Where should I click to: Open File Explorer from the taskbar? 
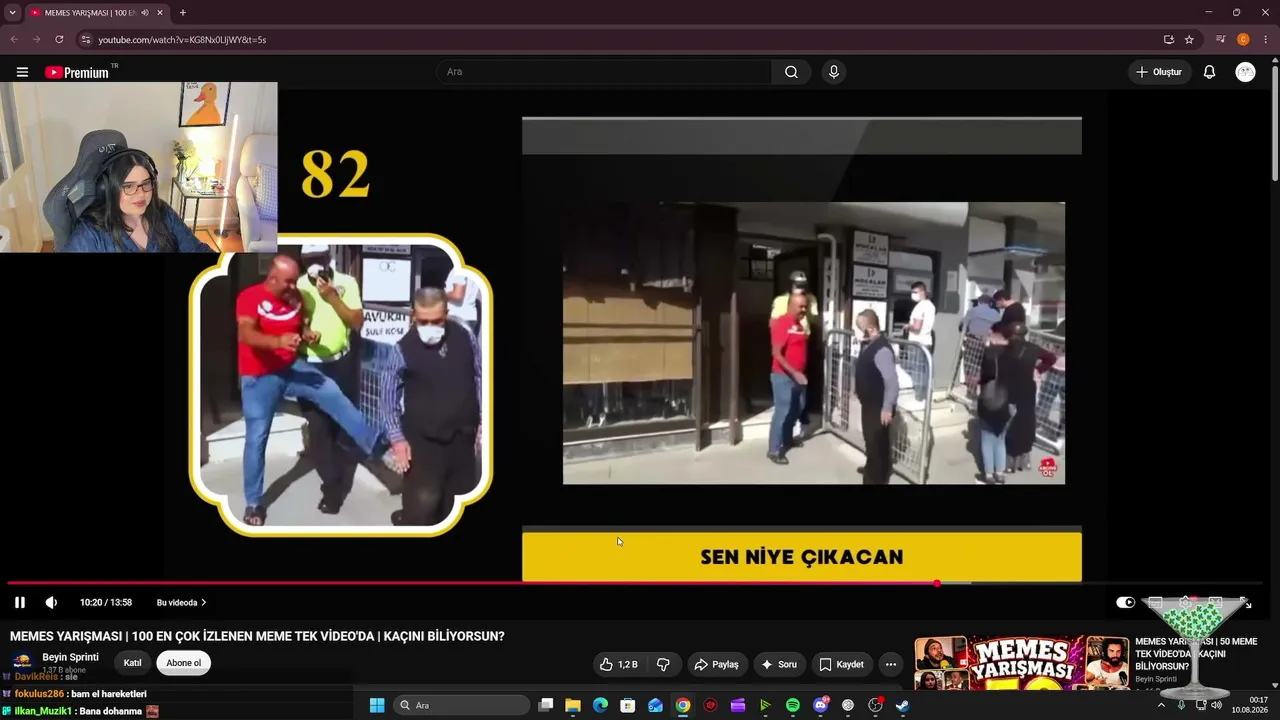573,705
